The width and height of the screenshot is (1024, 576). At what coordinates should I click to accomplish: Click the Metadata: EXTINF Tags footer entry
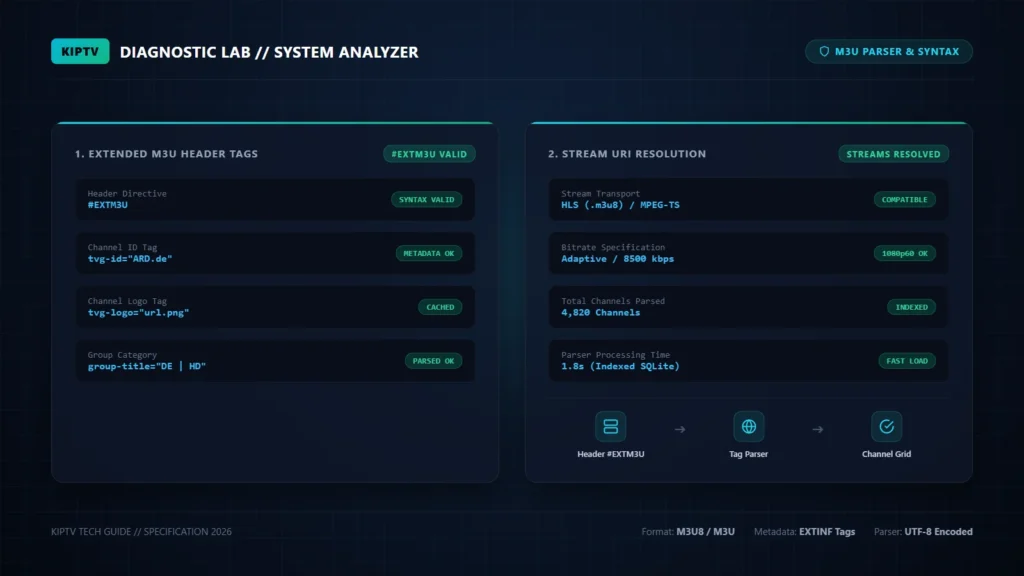point(805,532)
